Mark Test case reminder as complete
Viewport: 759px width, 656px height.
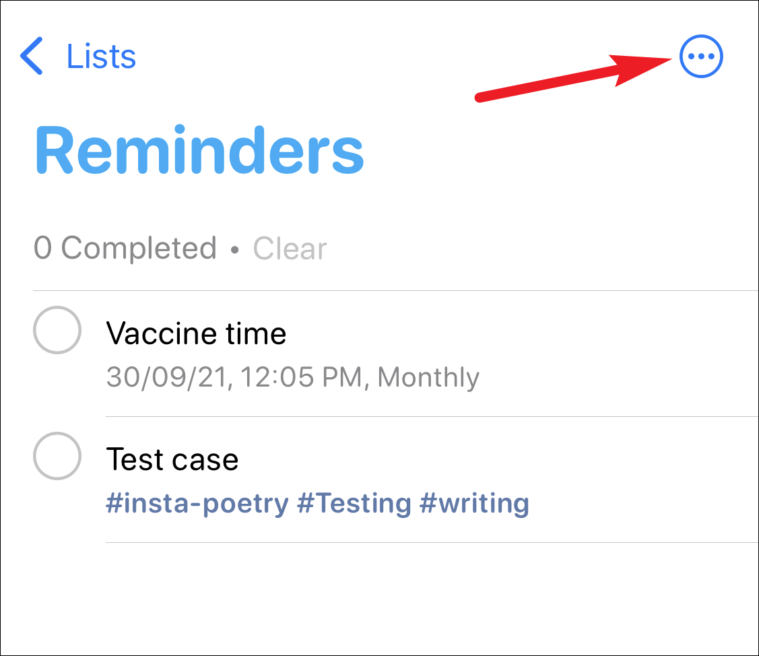coord(57,456)
